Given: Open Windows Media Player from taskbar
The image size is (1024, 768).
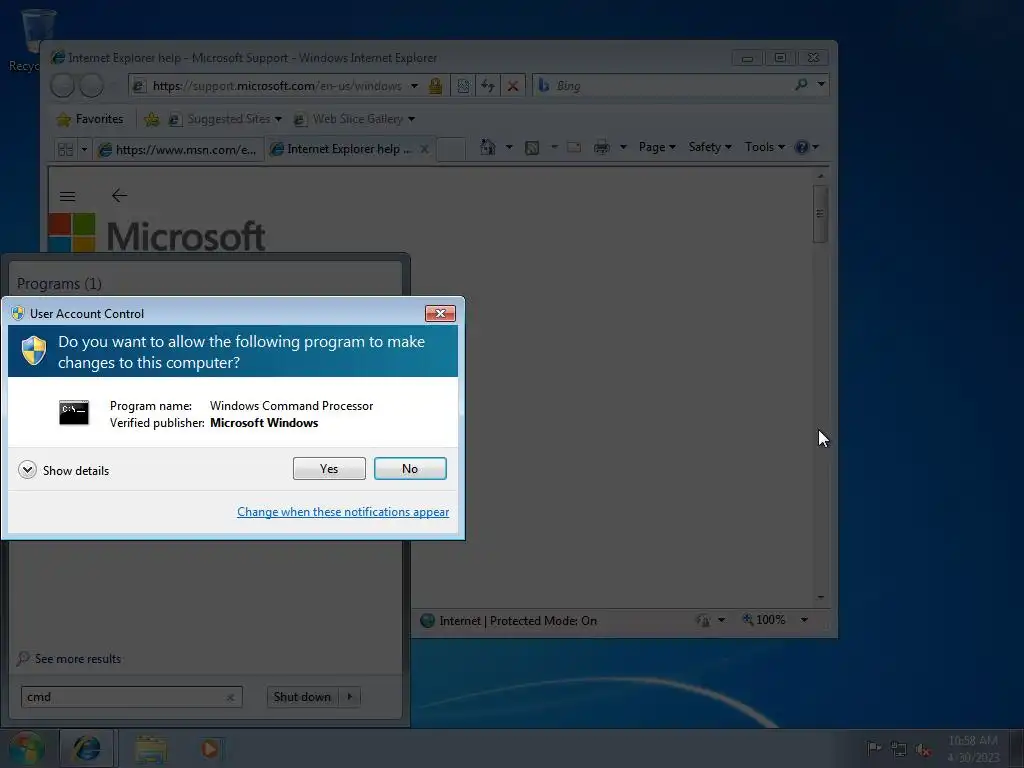Looking at the screenshot, I should (210, 749).
